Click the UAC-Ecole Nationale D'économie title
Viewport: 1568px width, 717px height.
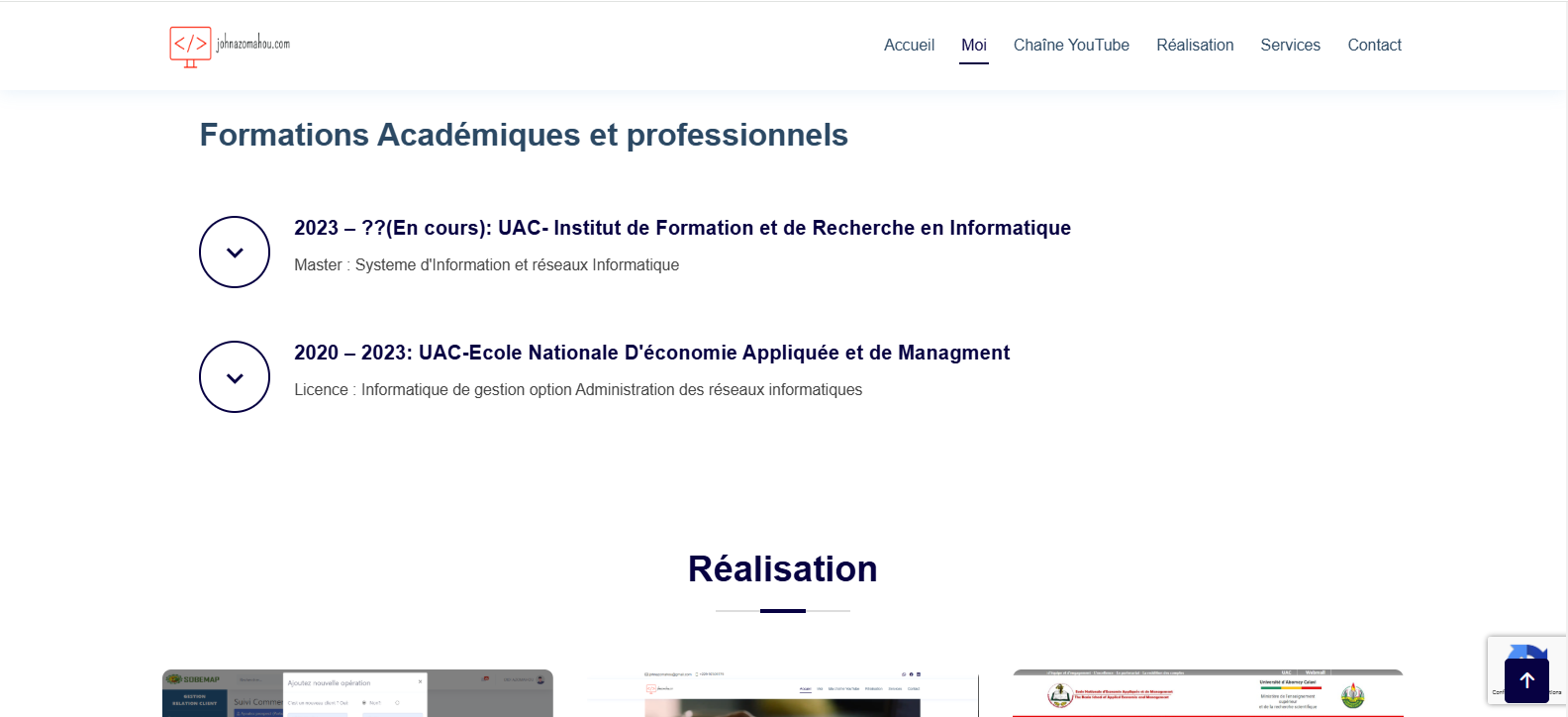[x=651, y=353]
